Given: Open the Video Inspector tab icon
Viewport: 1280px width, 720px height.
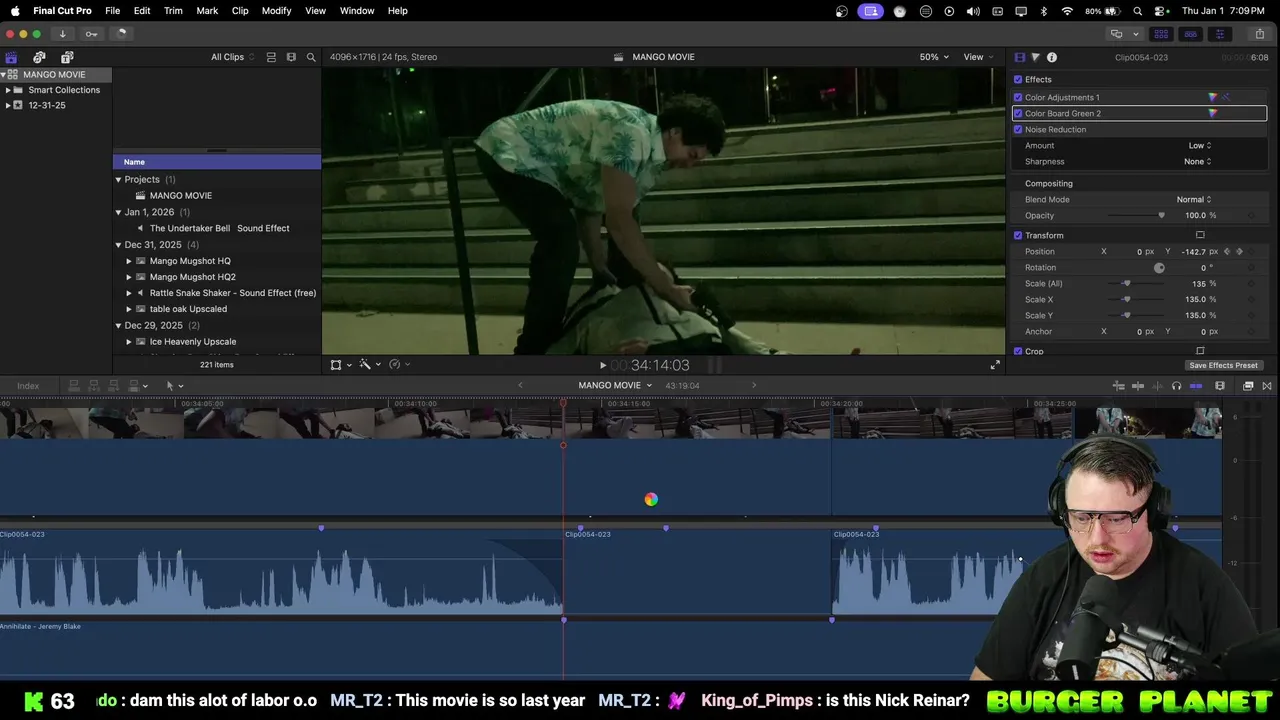Looking at the screenshot, I should [x=1020, y=57].
